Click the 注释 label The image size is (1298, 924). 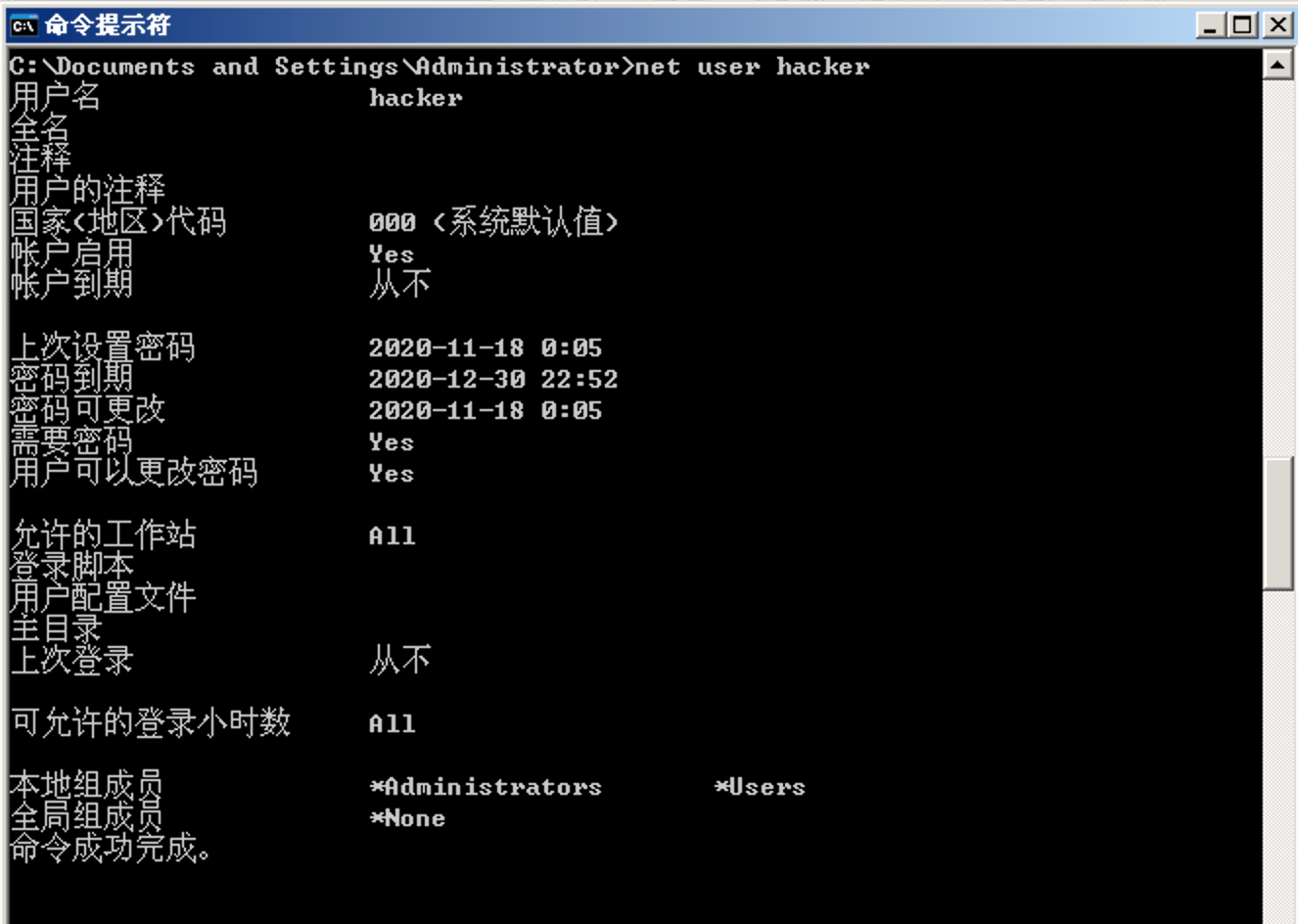click(x=40, y=160)
